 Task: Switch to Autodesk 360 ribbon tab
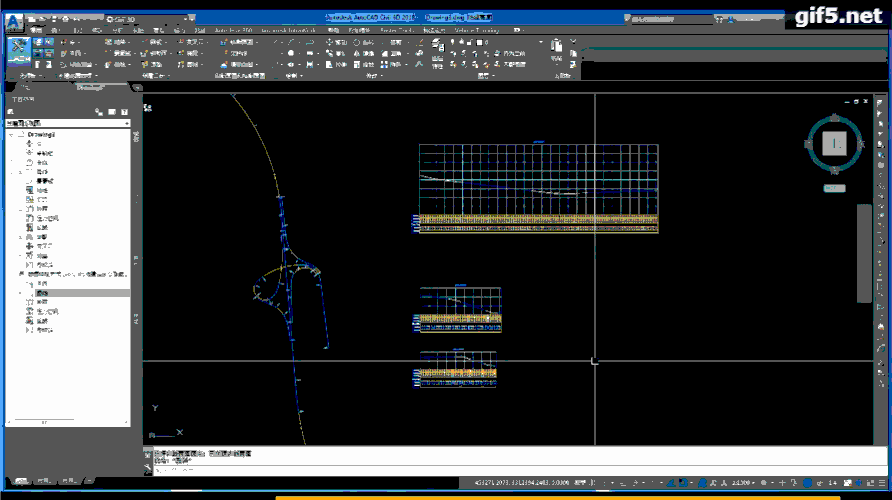click(233, 30)
